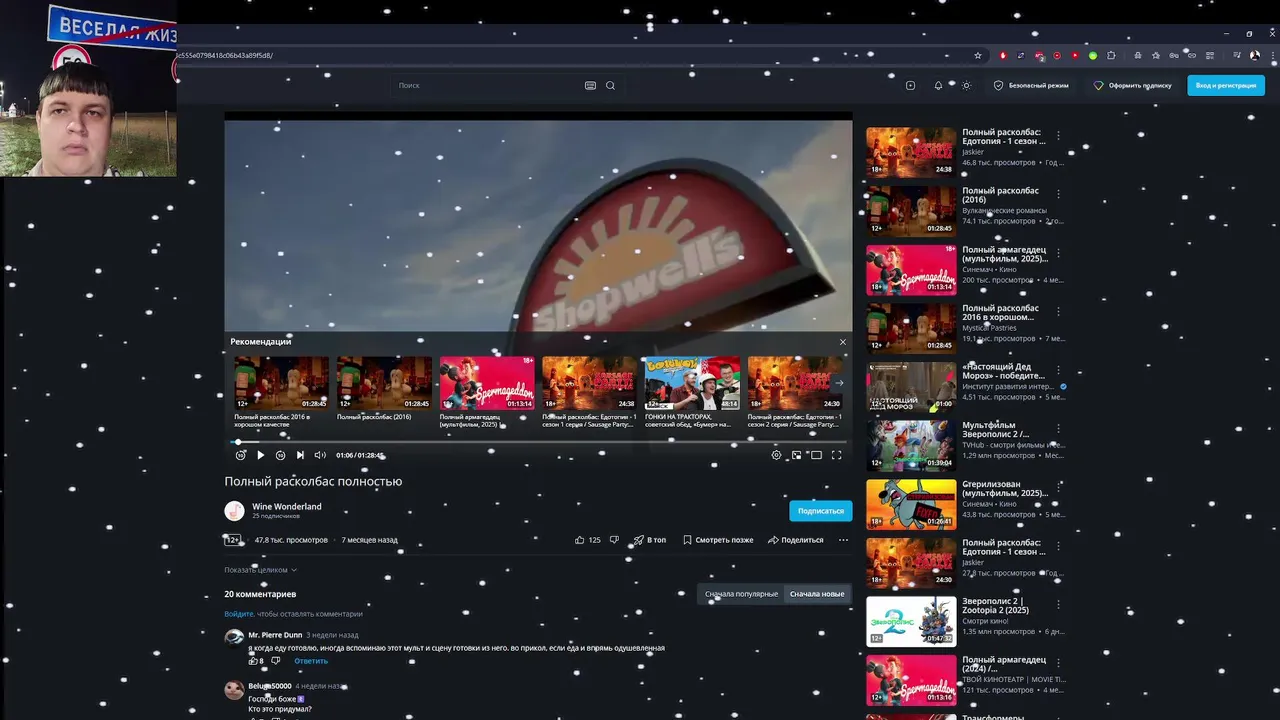
Task: Follow the Войдите link to comment
Action: coord(239,614)
